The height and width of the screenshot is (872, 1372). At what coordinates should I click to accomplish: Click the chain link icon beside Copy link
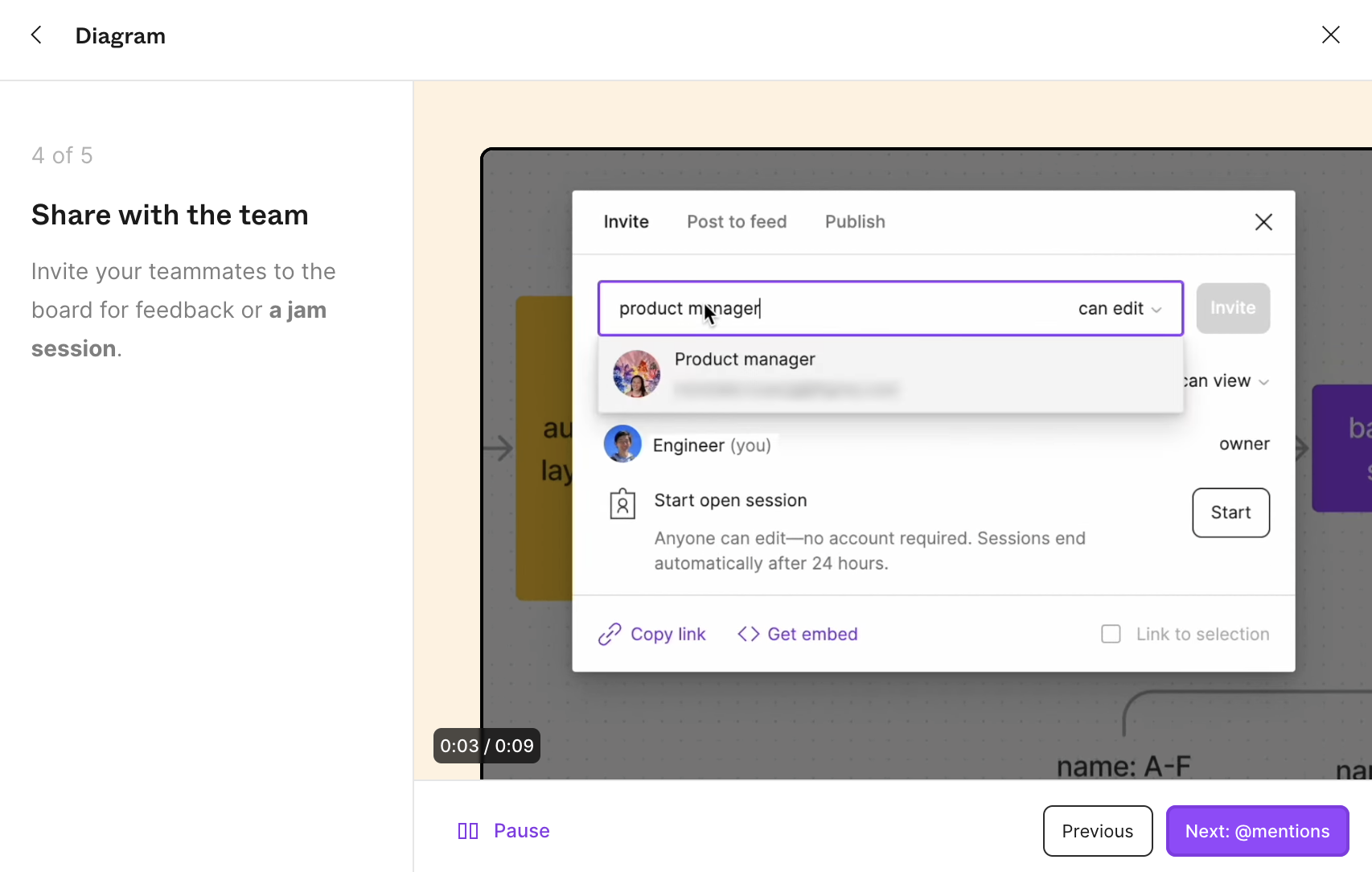click(610, 635)
